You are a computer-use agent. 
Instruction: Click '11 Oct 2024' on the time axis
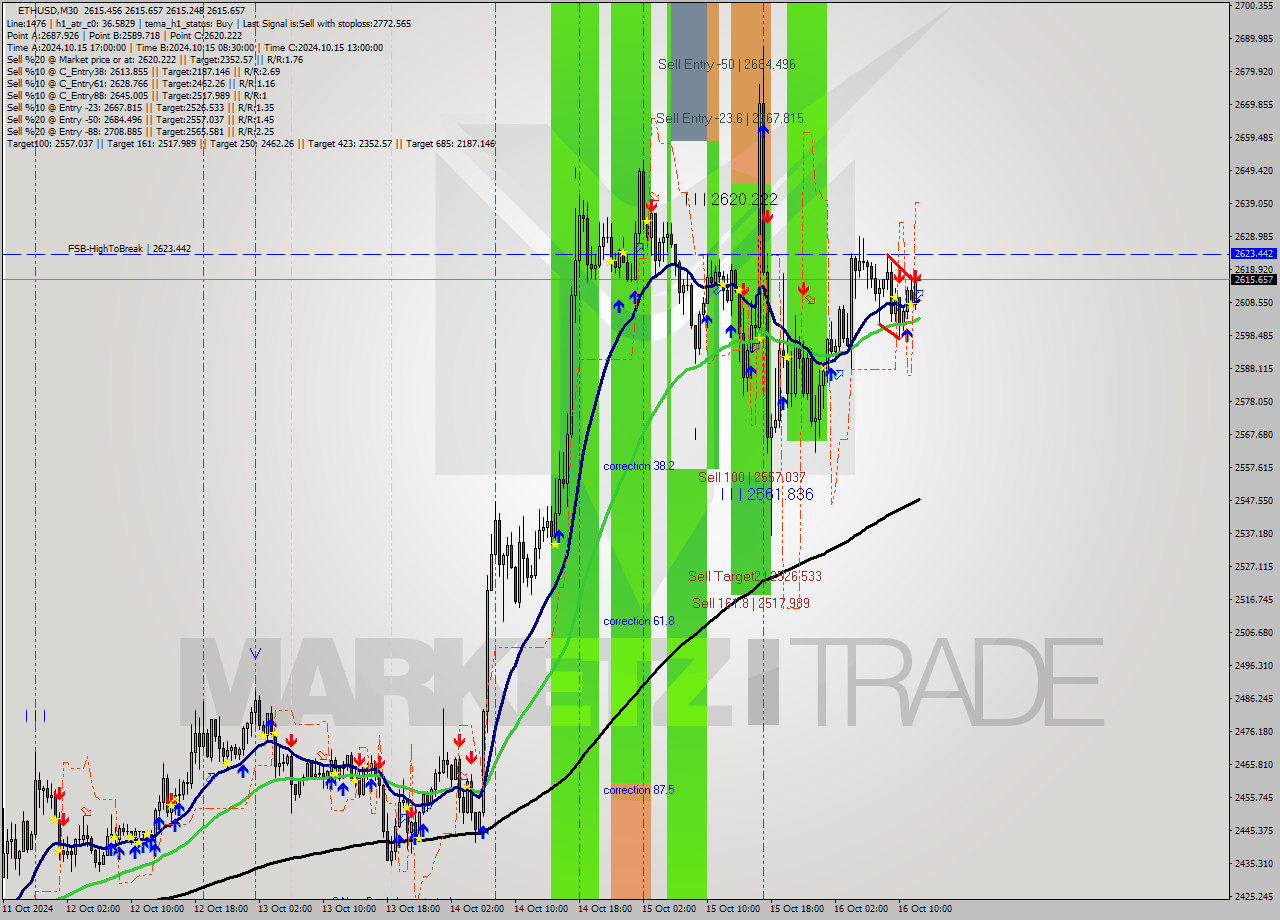(26, 909)
